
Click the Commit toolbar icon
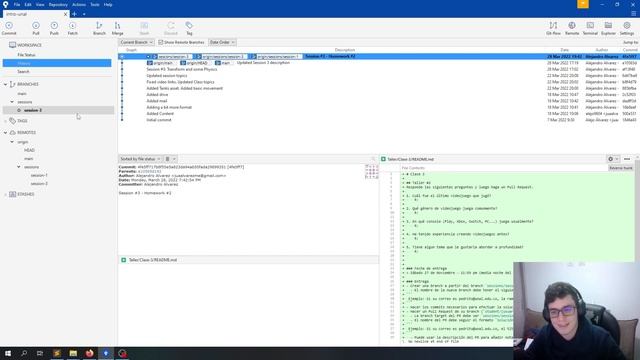click(x=9, y=28)
